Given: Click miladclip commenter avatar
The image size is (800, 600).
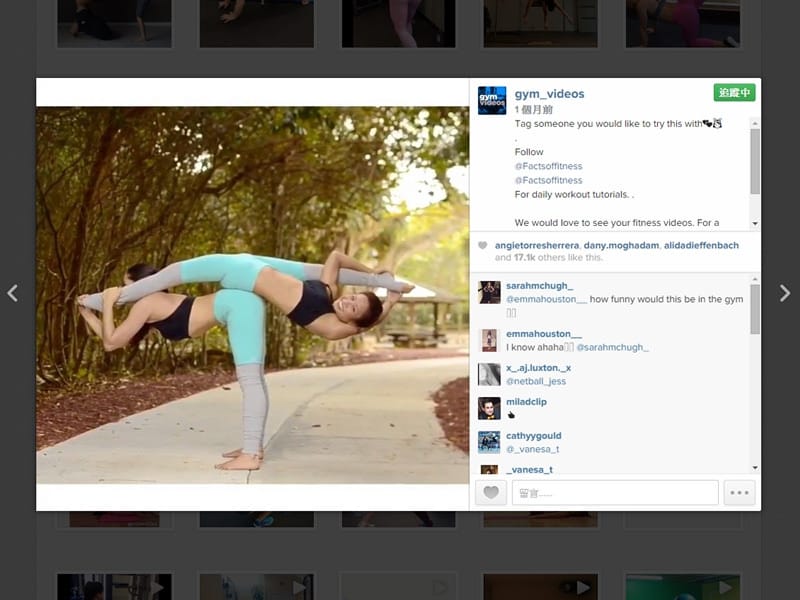Looking at the screenshot, I should (x=489, y=408).
